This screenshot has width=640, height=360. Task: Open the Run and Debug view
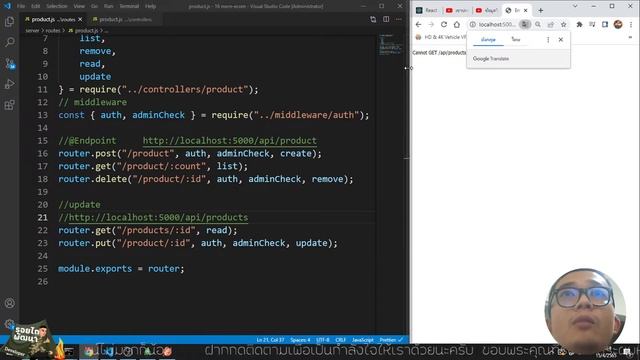[9, 84]
